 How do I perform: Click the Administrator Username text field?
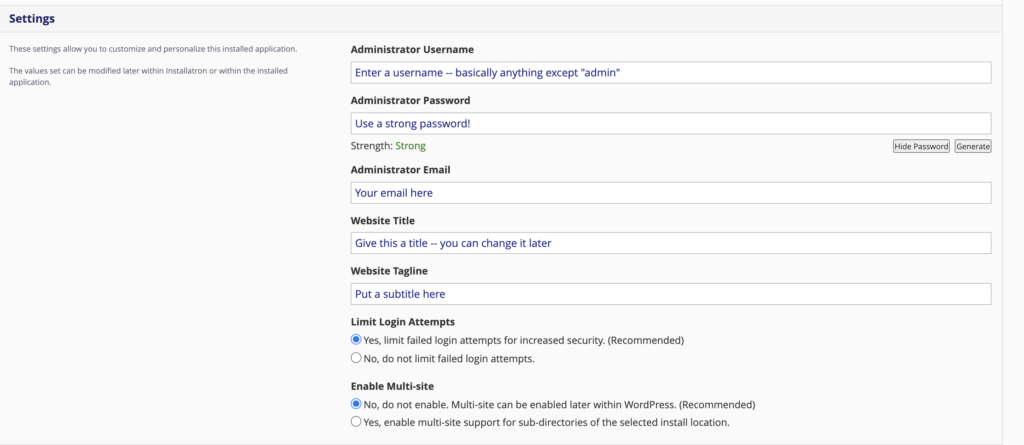(x=671, y=73)
